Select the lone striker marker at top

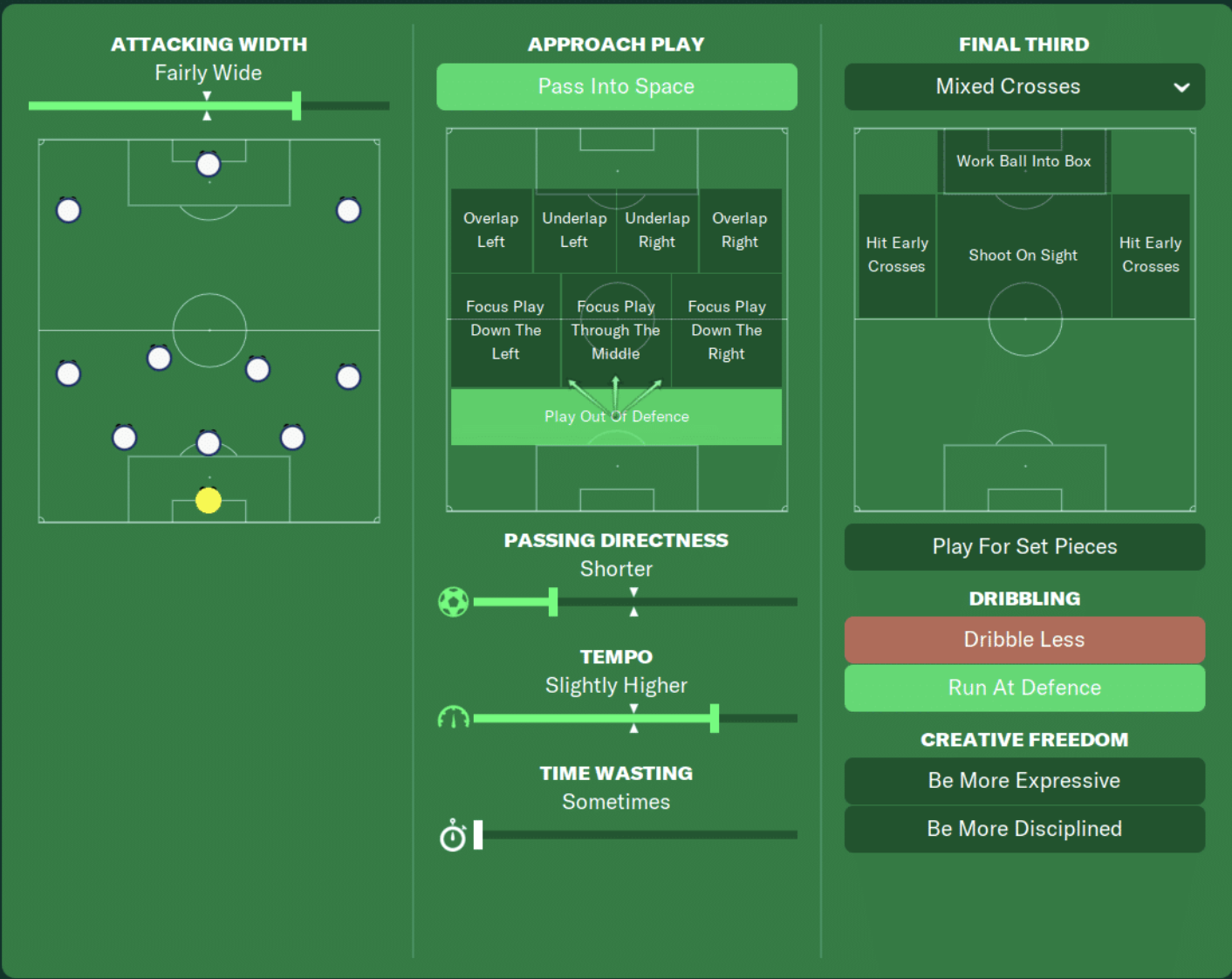[209, 164]
